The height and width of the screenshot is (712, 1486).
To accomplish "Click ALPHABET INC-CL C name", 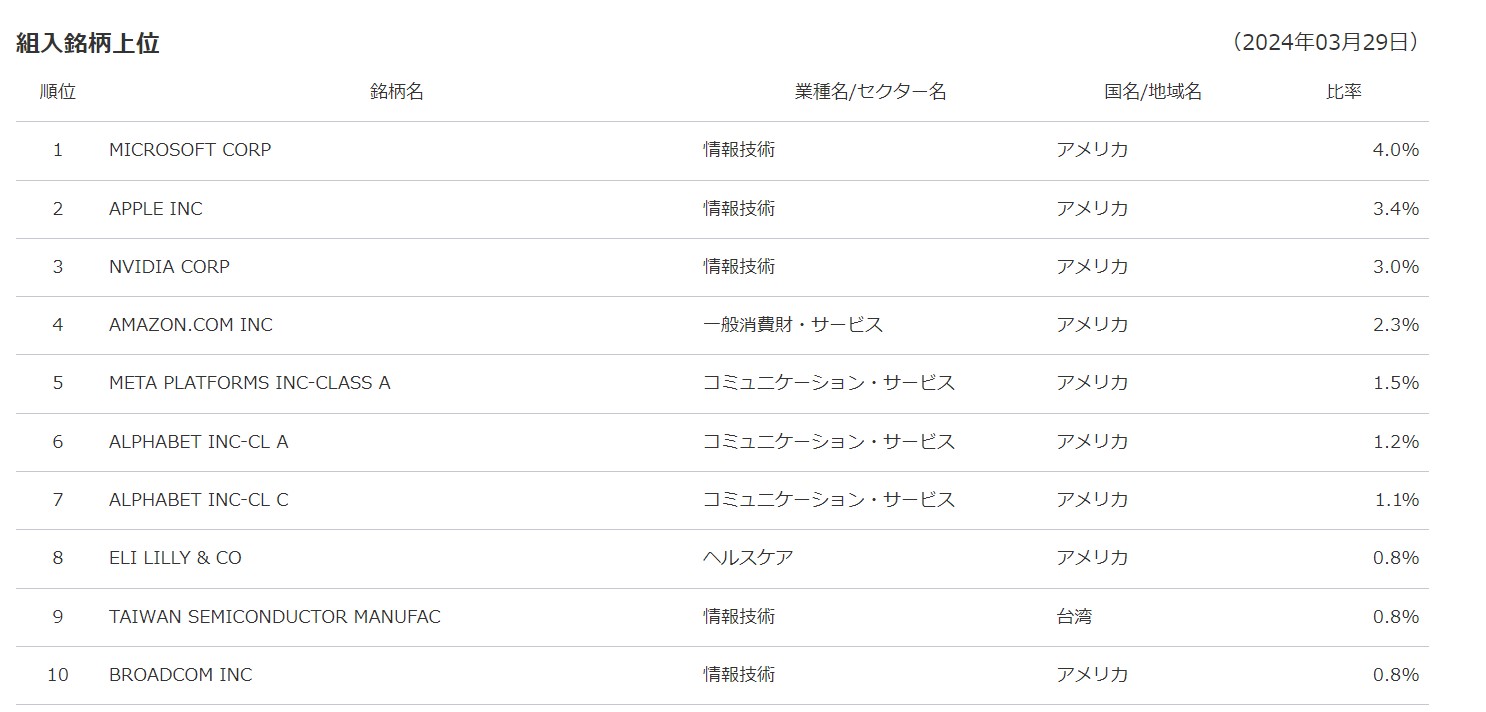I will click(x=199, y=500).
